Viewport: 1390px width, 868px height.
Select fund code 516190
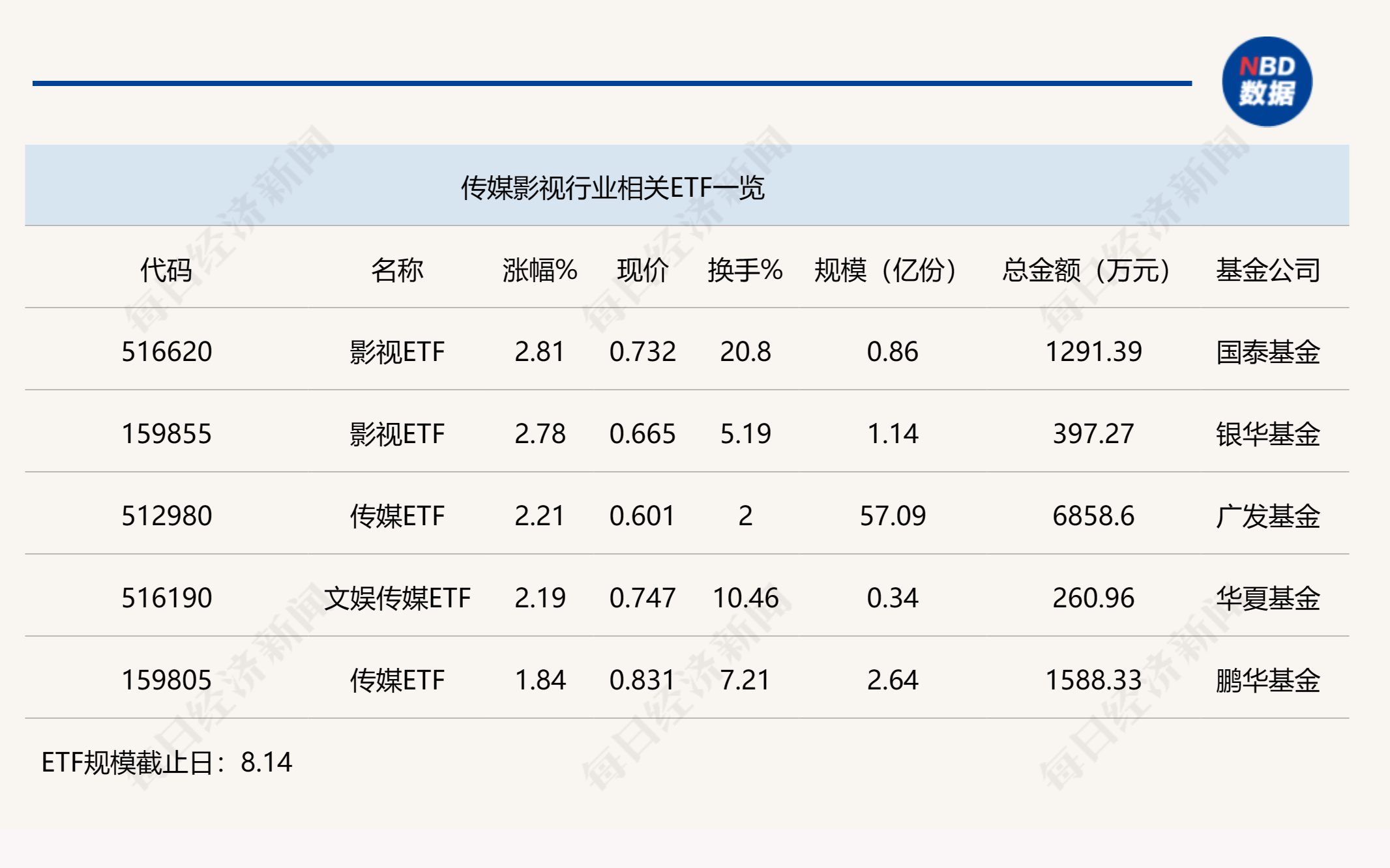tap(167, 598)
